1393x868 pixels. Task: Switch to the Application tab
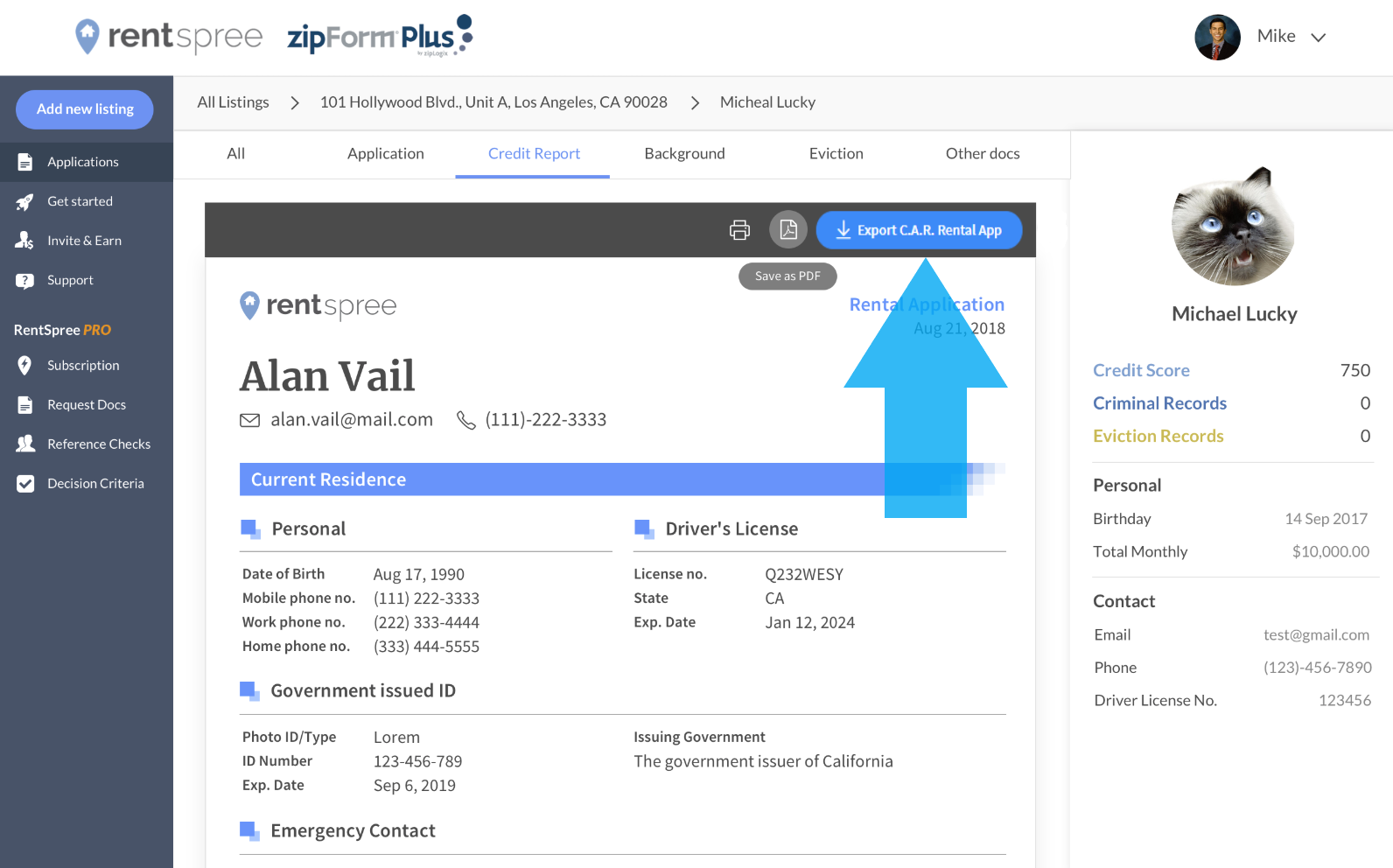coord(386,154)
